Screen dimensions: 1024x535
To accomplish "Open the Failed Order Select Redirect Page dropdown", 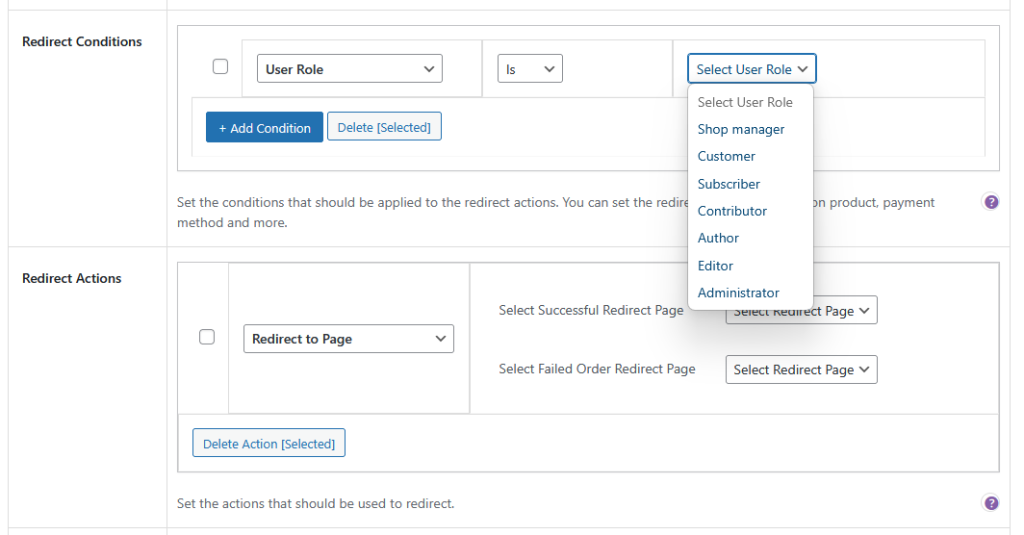I will (801, 370).
